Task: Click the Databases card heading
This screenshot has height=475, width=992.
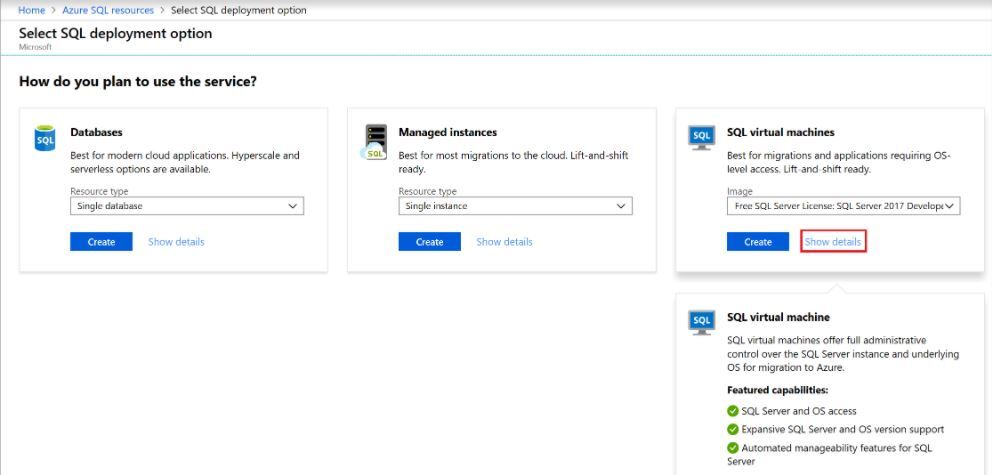Action: tap(96, 132)
